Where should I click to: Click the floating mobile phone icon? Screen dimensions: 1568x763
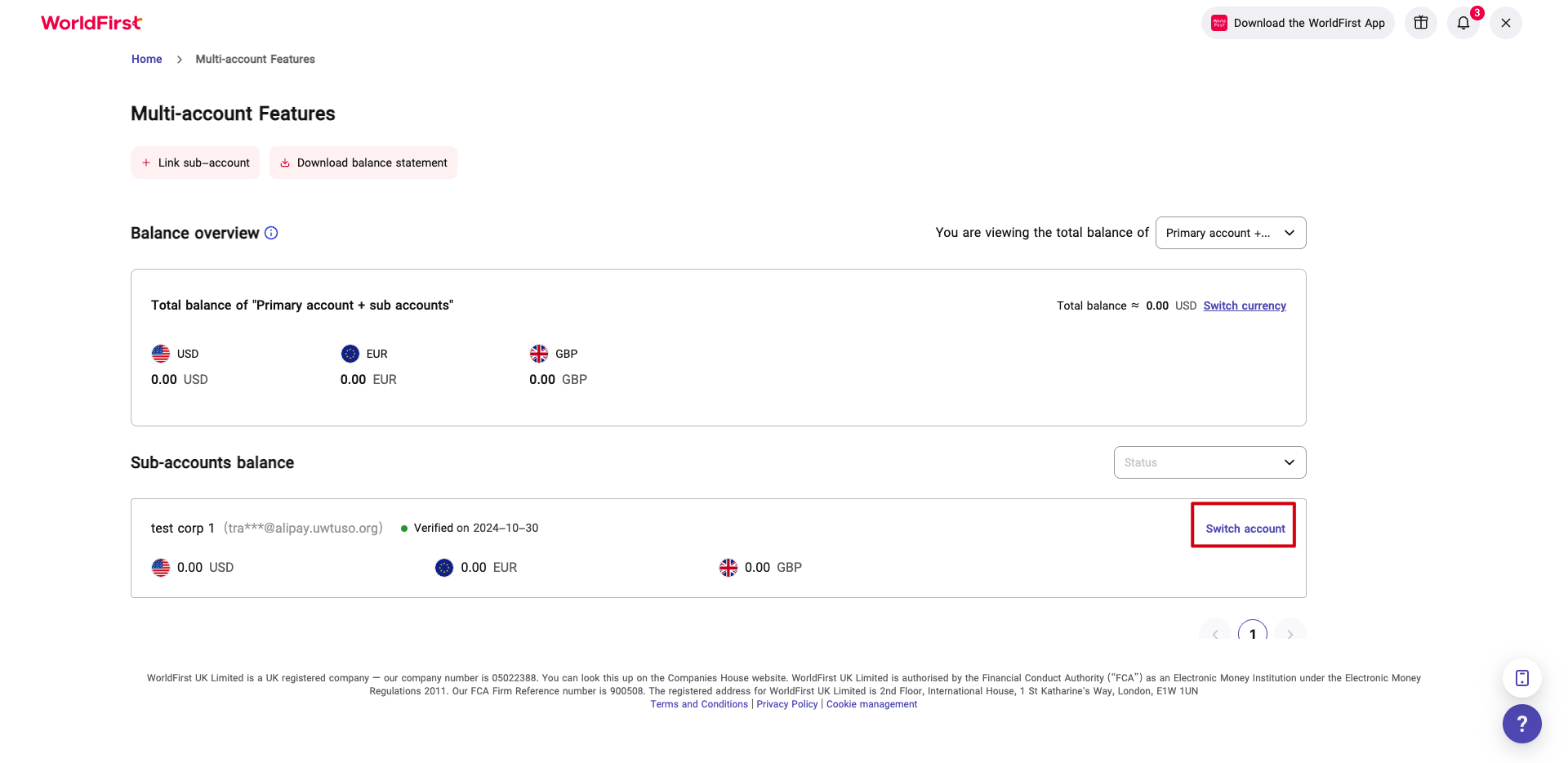tap(1521, 678)
